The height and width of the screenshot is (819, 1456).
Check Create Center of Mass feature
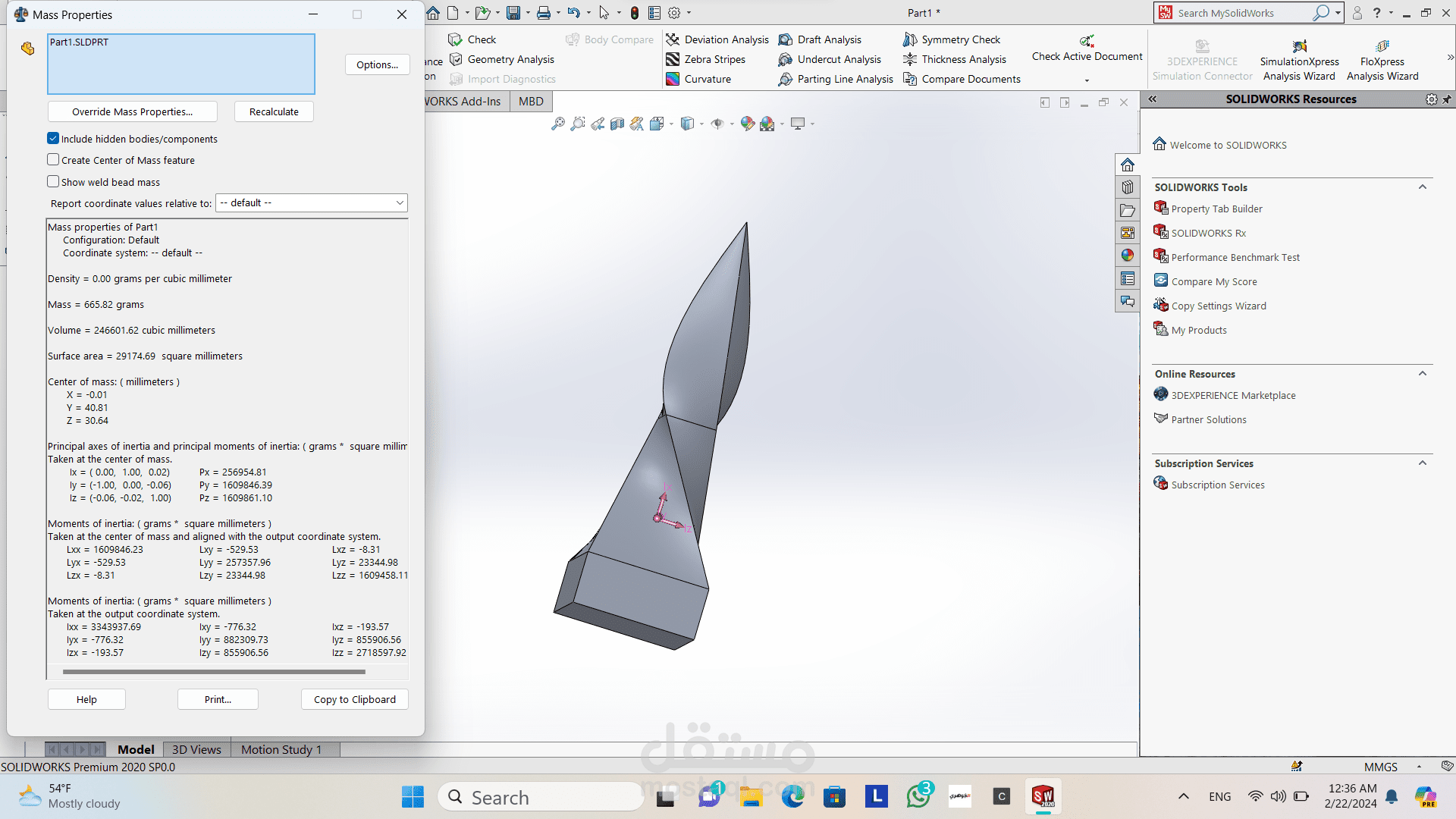tap(53, 160)
